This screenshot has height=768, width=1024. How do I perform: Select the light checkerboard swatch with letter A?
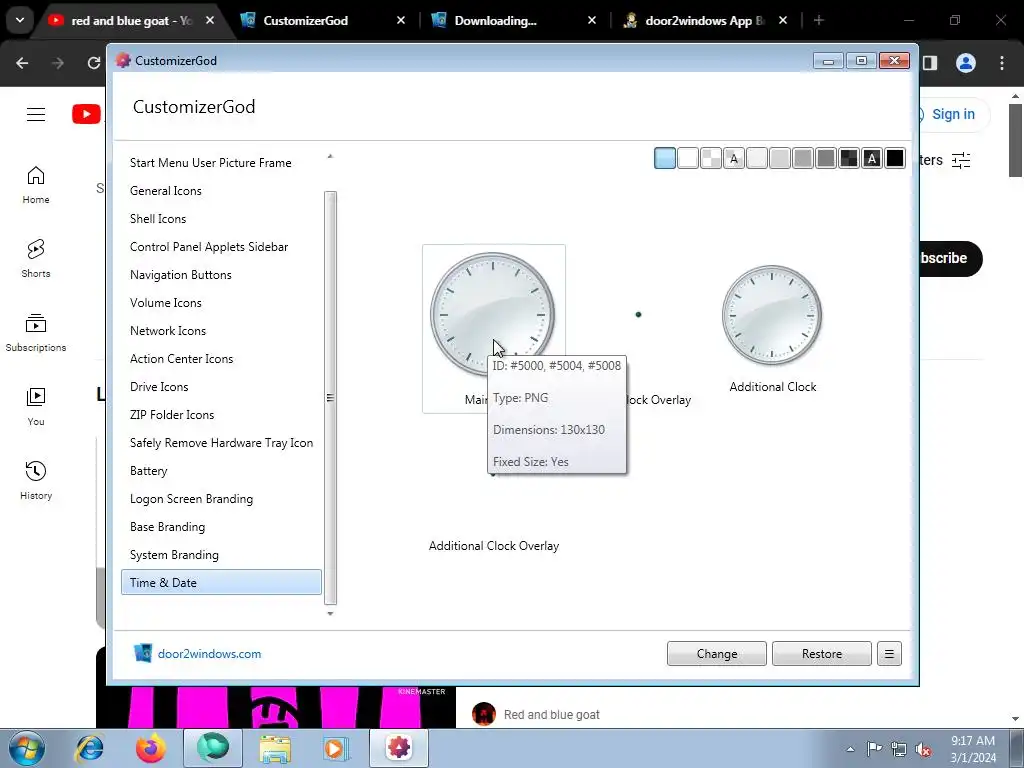pyautogui.click(x=734, y=158)
